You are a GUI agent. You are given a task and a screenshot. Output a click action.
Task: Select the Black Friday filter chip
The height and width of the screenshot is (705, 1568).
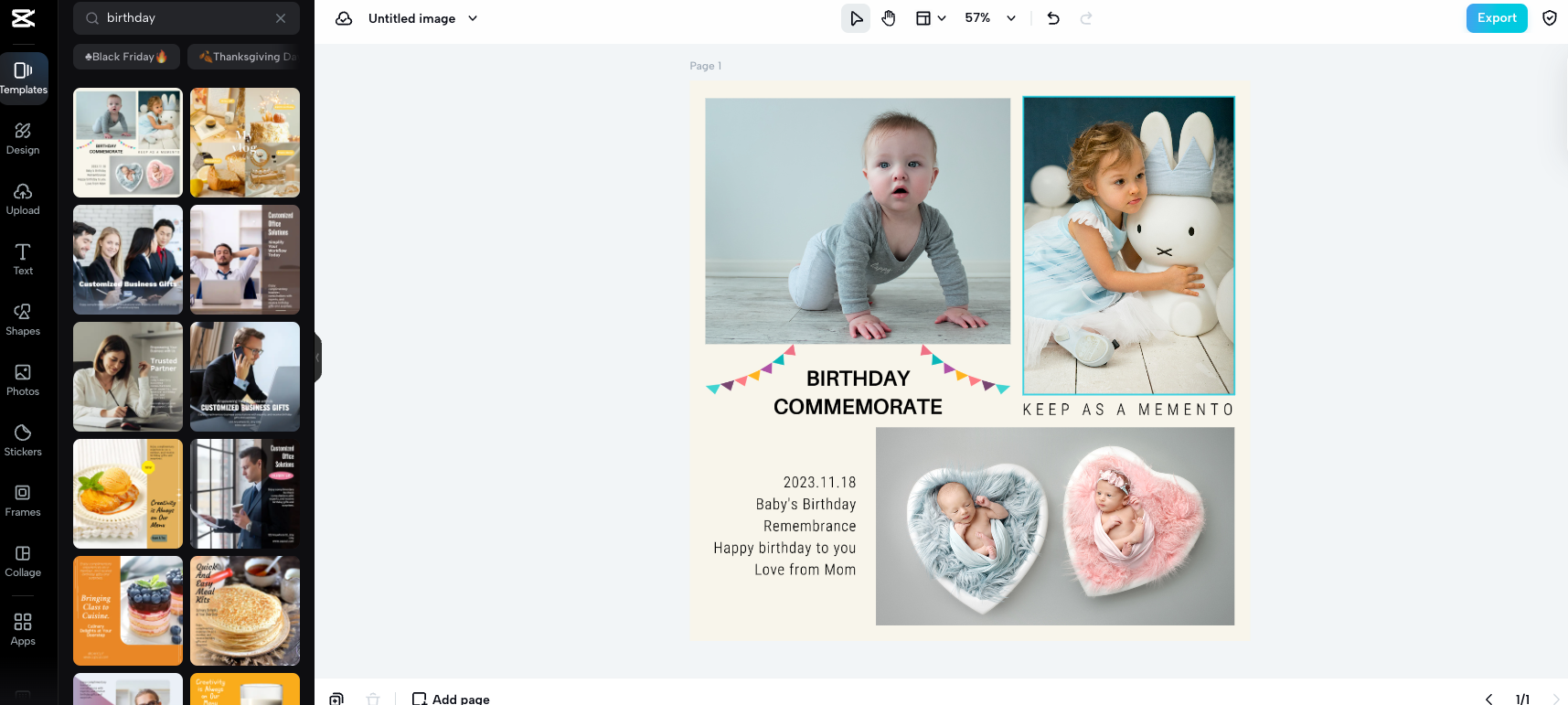tap(126, 57)
